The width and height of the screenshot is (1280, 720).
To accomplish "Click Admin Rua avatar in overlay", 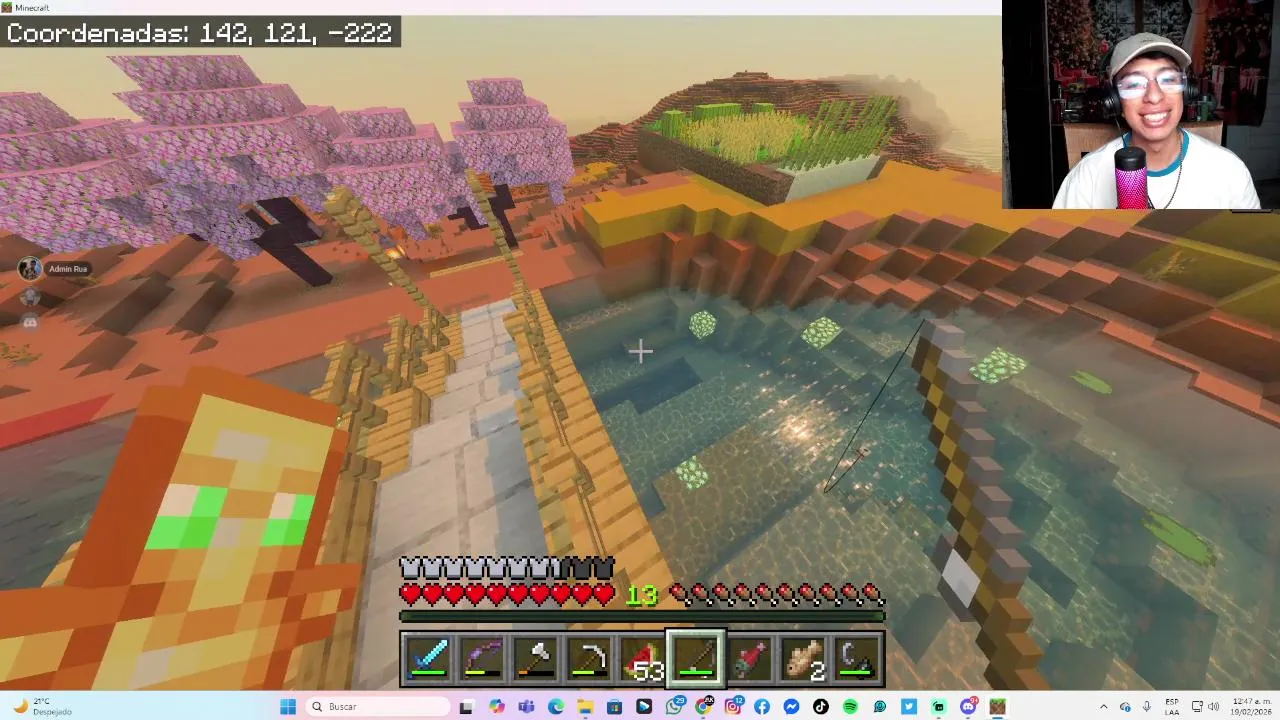I will click(x=30, y=268).
